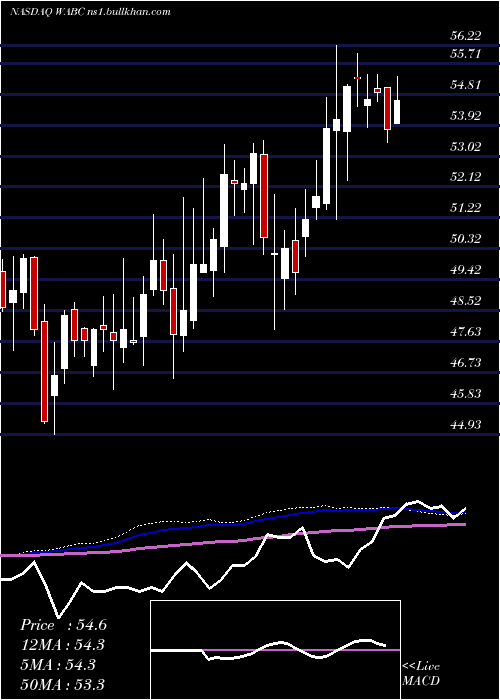This screenshot has width=500, height=700.
Task: Select the 46.73 price axis label
Action: 466,363
